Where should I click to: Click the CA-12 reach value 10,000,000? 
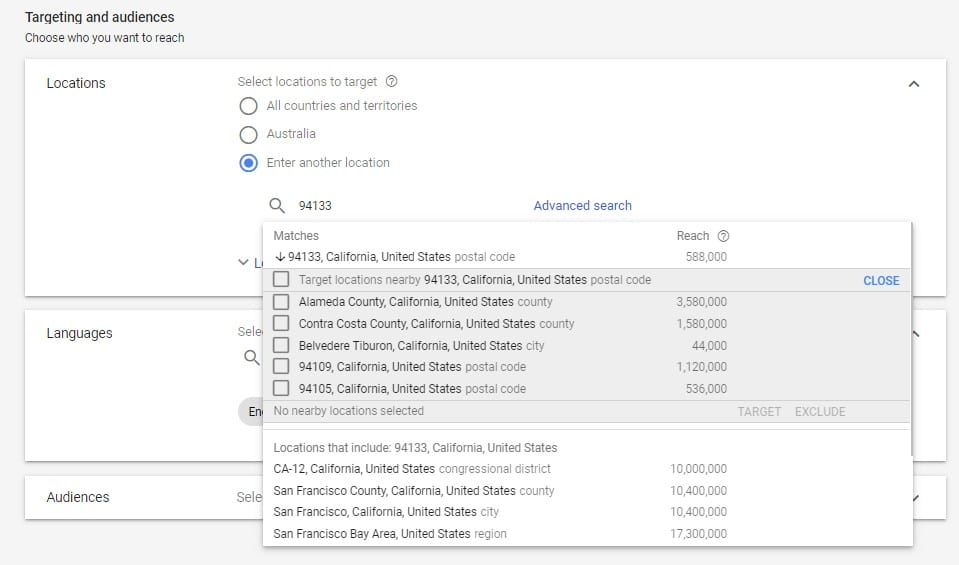pos(698,469)
